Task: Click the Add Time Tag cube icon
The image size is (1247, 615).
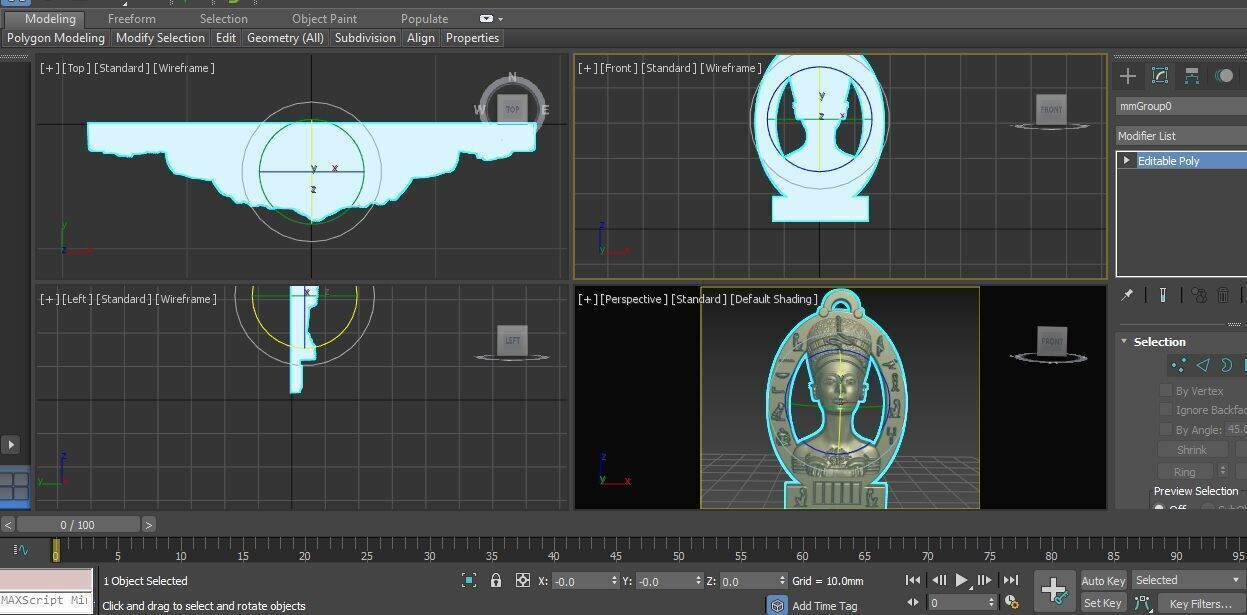Action: click(777, 605)
